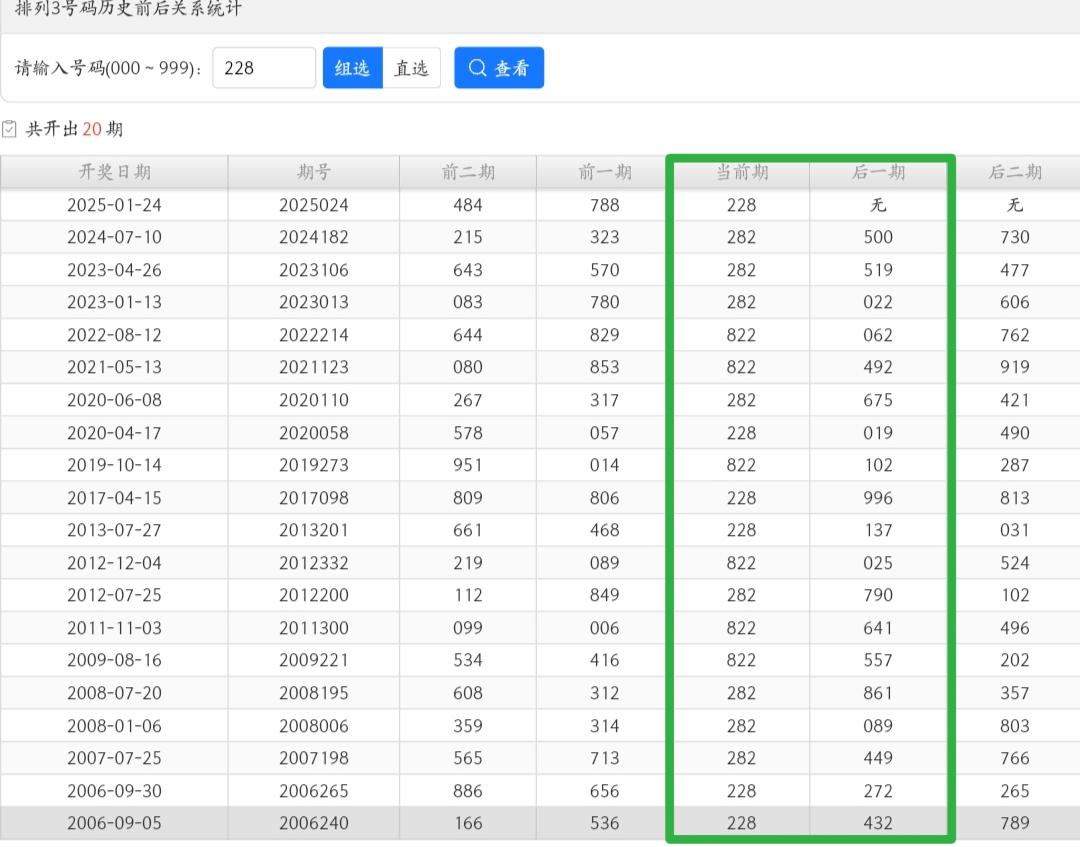
Task: Click the 后二期 column header
Action: [1014, 172]
